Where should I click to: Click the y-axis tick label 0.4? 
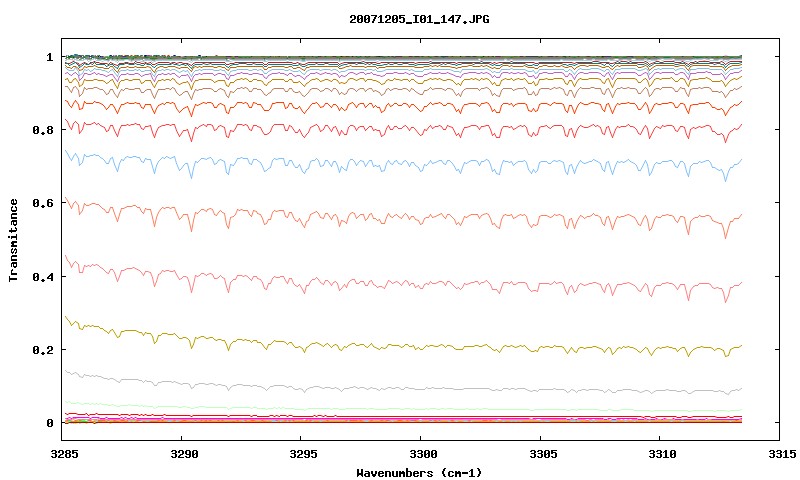pos(43,276)
